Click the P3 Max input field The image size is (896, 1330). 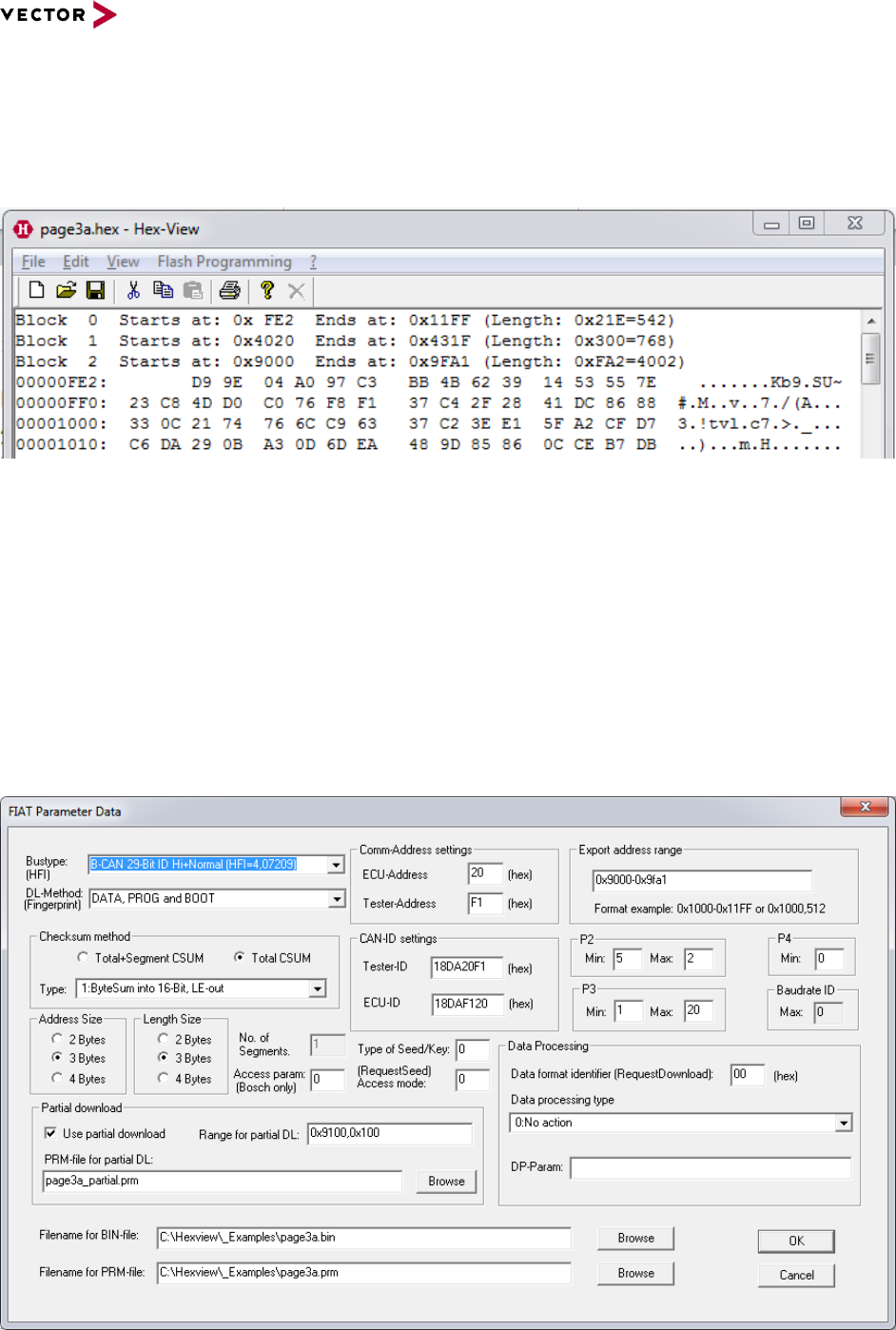[698, 1010]
